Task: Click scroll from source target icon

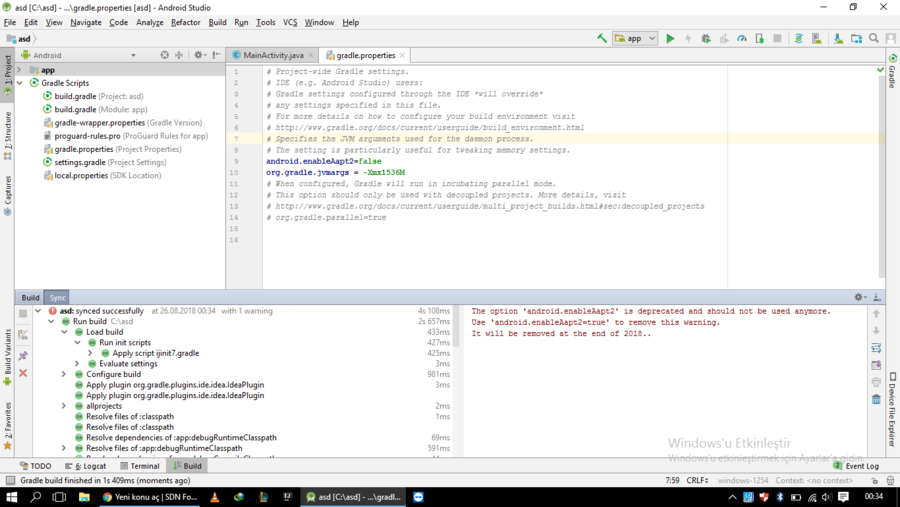Action: (165, 55)
